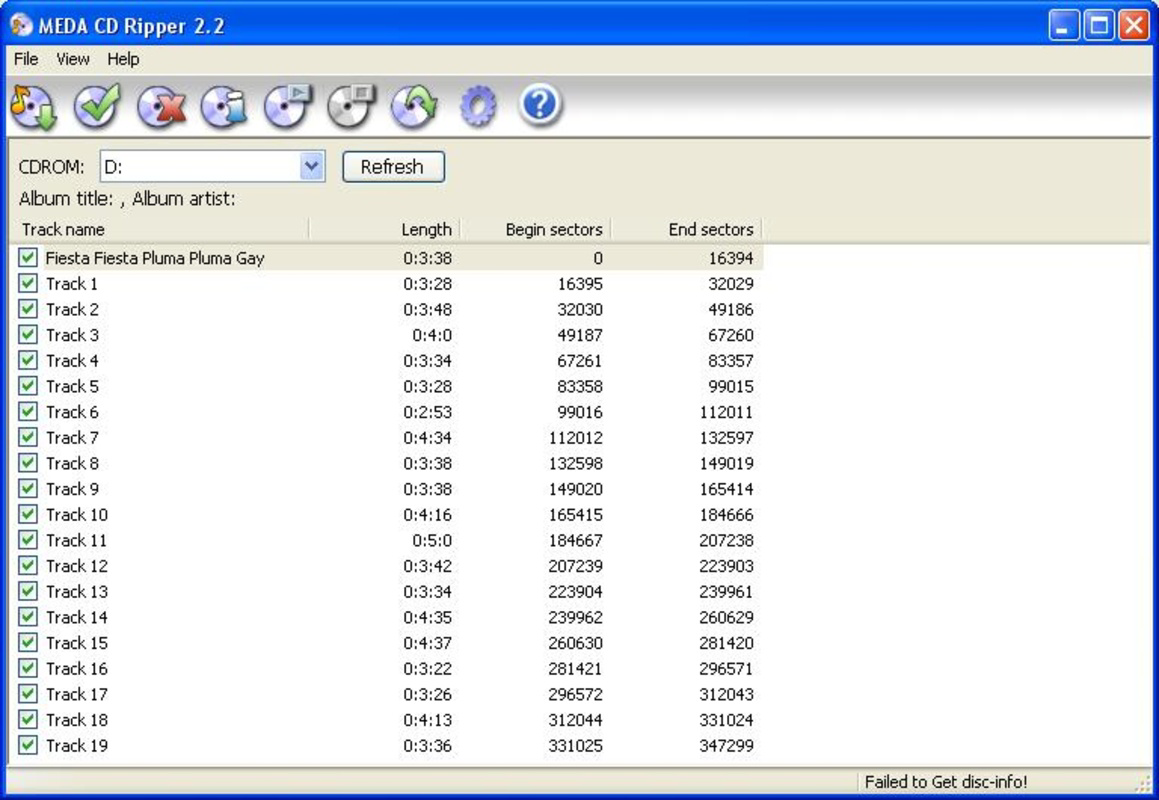Image resolution: width=1159 pixels, height=800 pixels.
Task: Deselect the Track 13 checkbox
Action: tap(28, 591)
